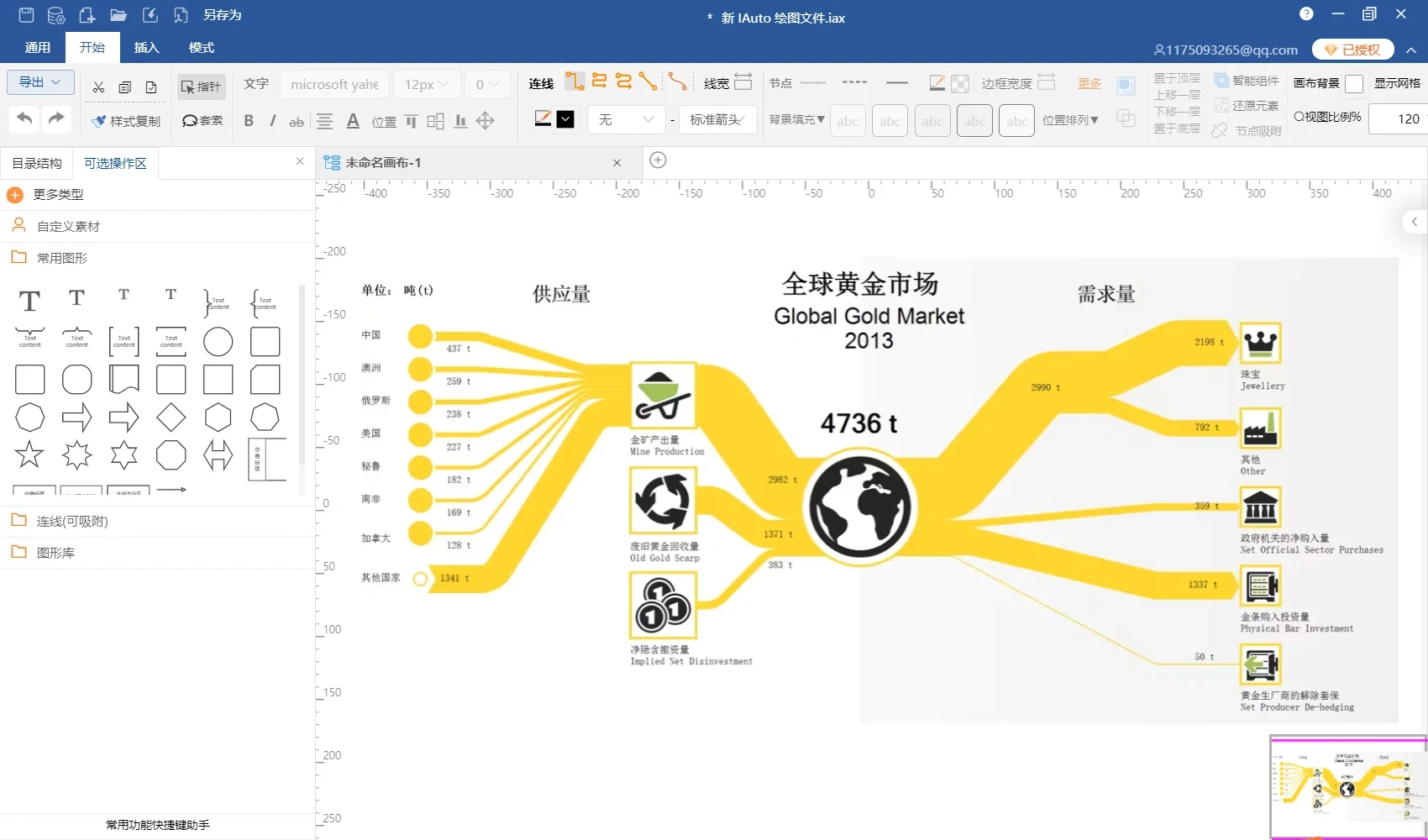The height and width of the screenshot is (840, 1428).
Task: Switch to the 通用 ribbon tab
Action: (x=38, y=48)
